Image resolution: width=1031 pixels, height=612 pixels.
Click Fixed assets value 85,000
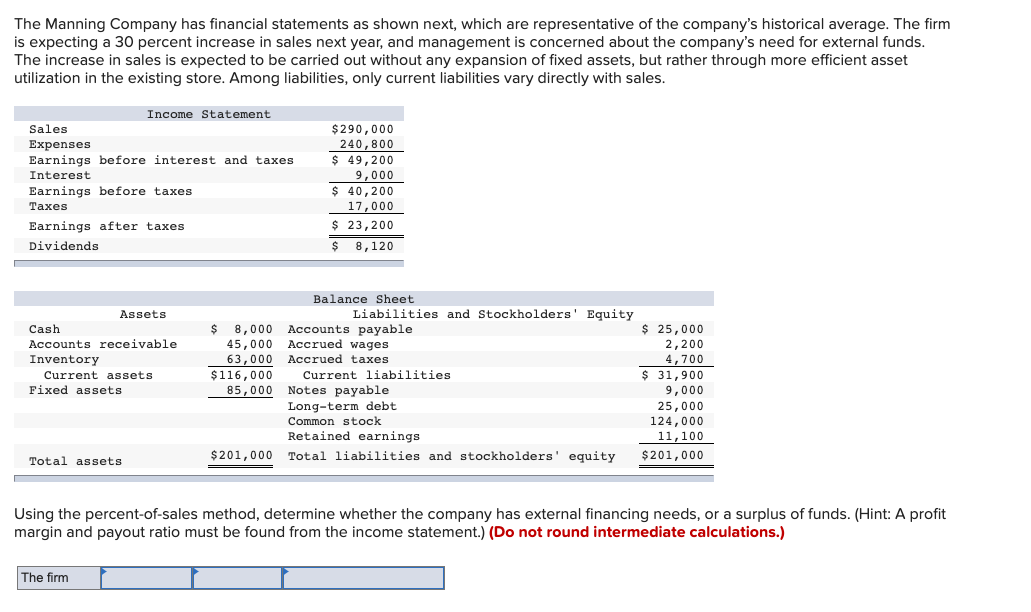tap(249, 390)
